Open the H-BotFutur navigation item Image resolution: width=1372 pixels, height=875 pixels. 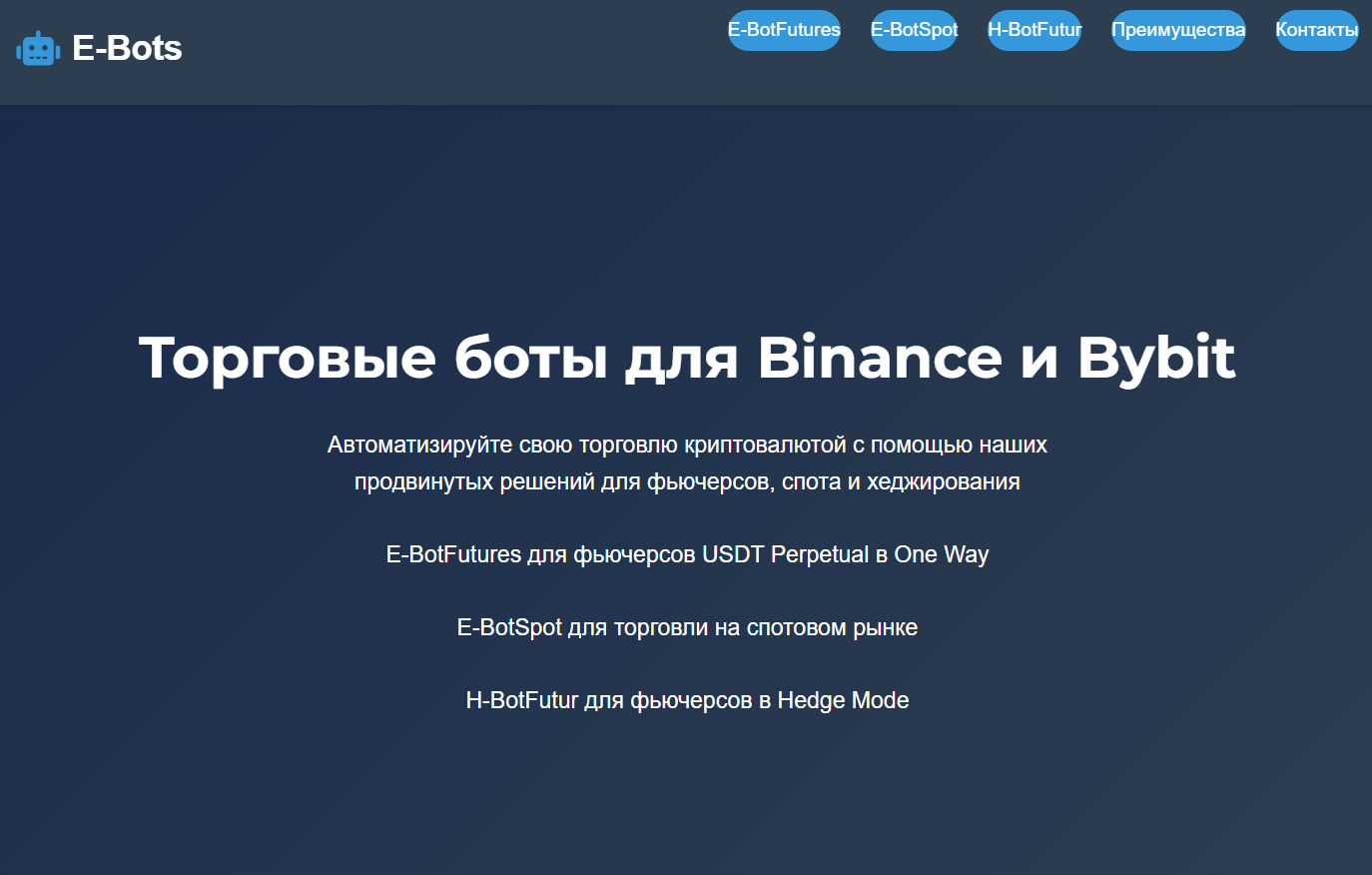(x=1034, y=30)
